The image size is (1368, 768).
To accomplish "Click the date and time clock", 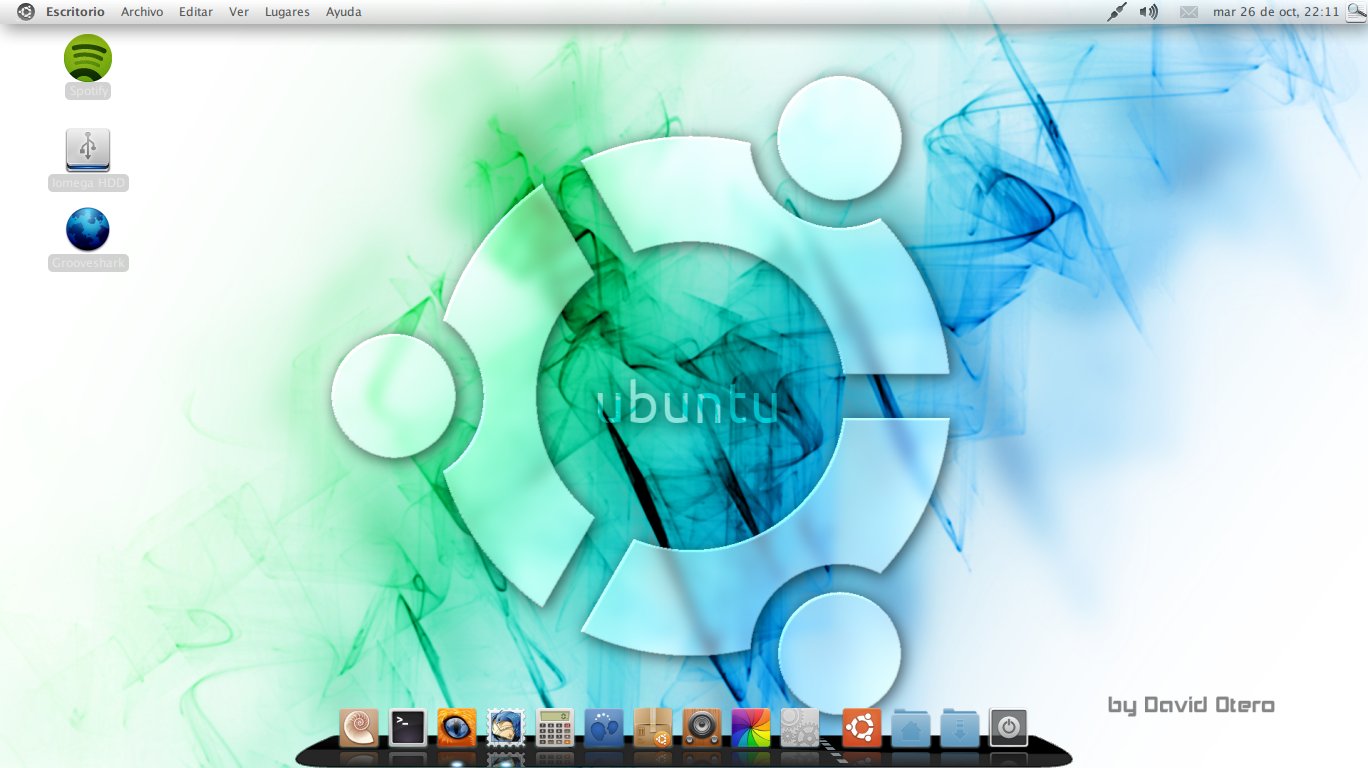I will pyautogui.click(x=1275, y=12).
